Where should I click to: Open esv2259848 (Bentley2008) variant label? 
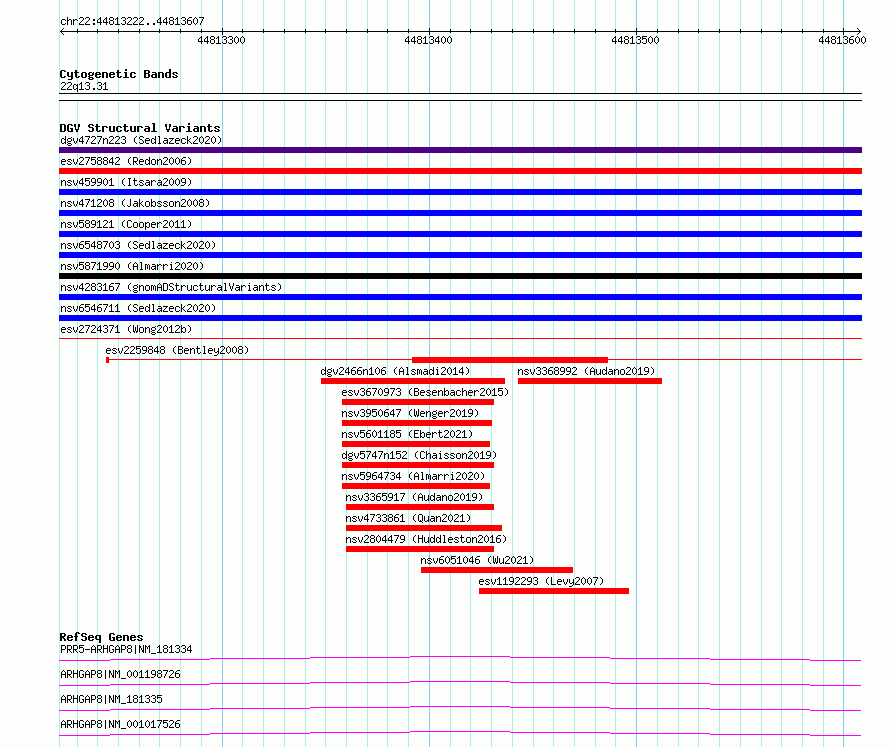tap(177, 350)
